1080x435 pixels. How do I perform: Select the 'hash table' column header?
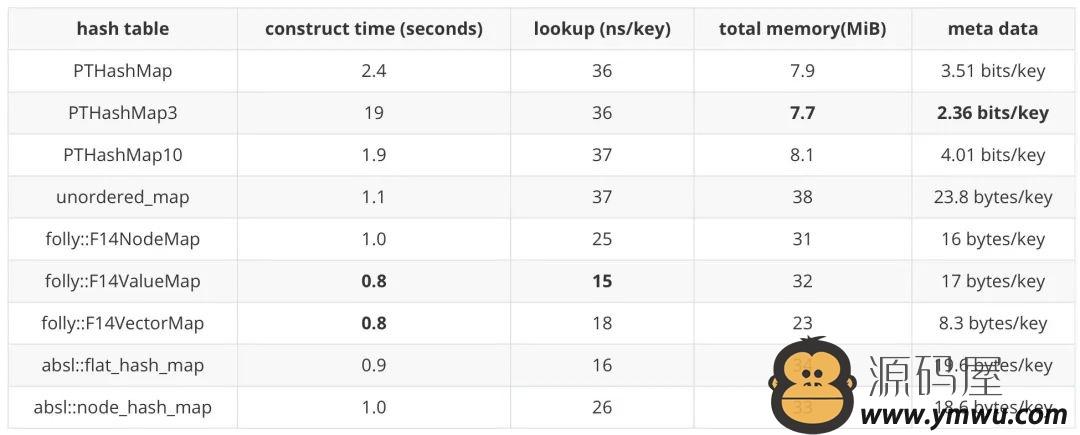tap(123, 29)
